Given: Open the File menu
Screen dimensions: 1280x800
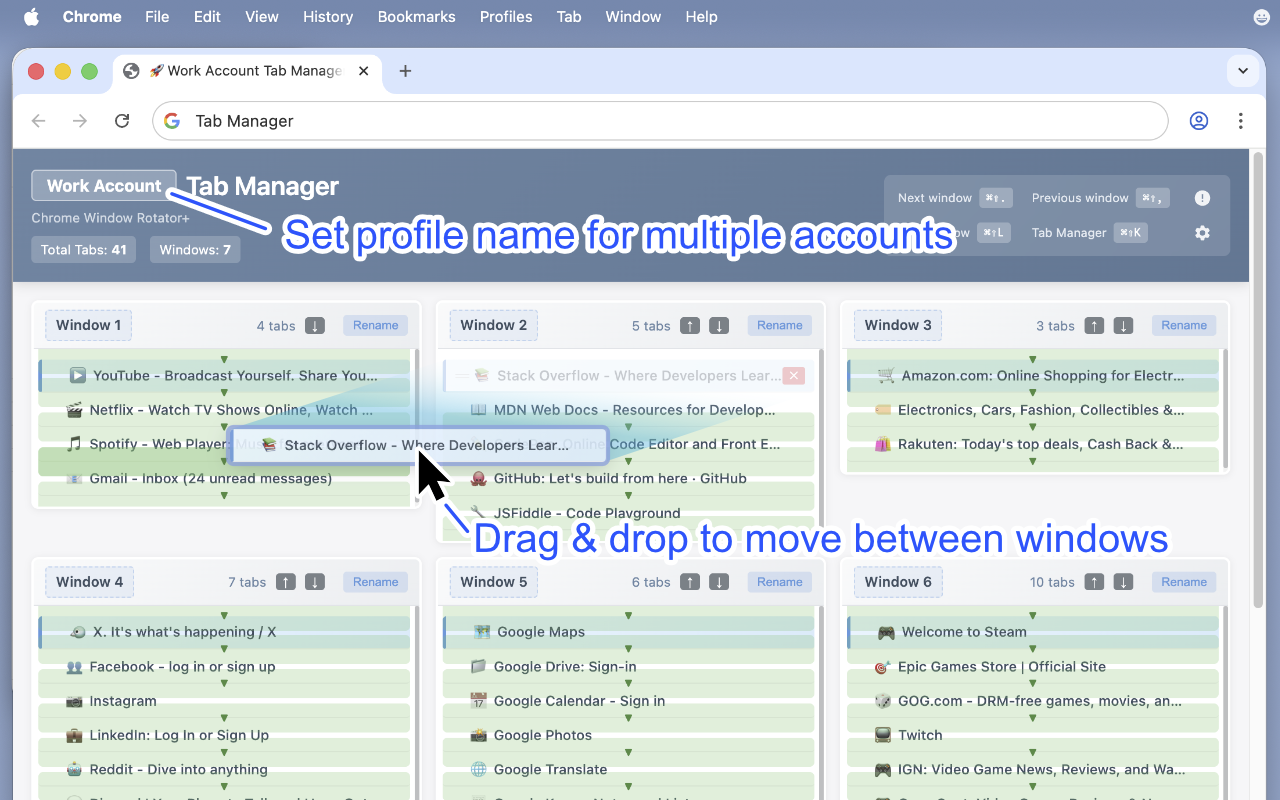Looking at the screenshot, I should tap(157, 17).
